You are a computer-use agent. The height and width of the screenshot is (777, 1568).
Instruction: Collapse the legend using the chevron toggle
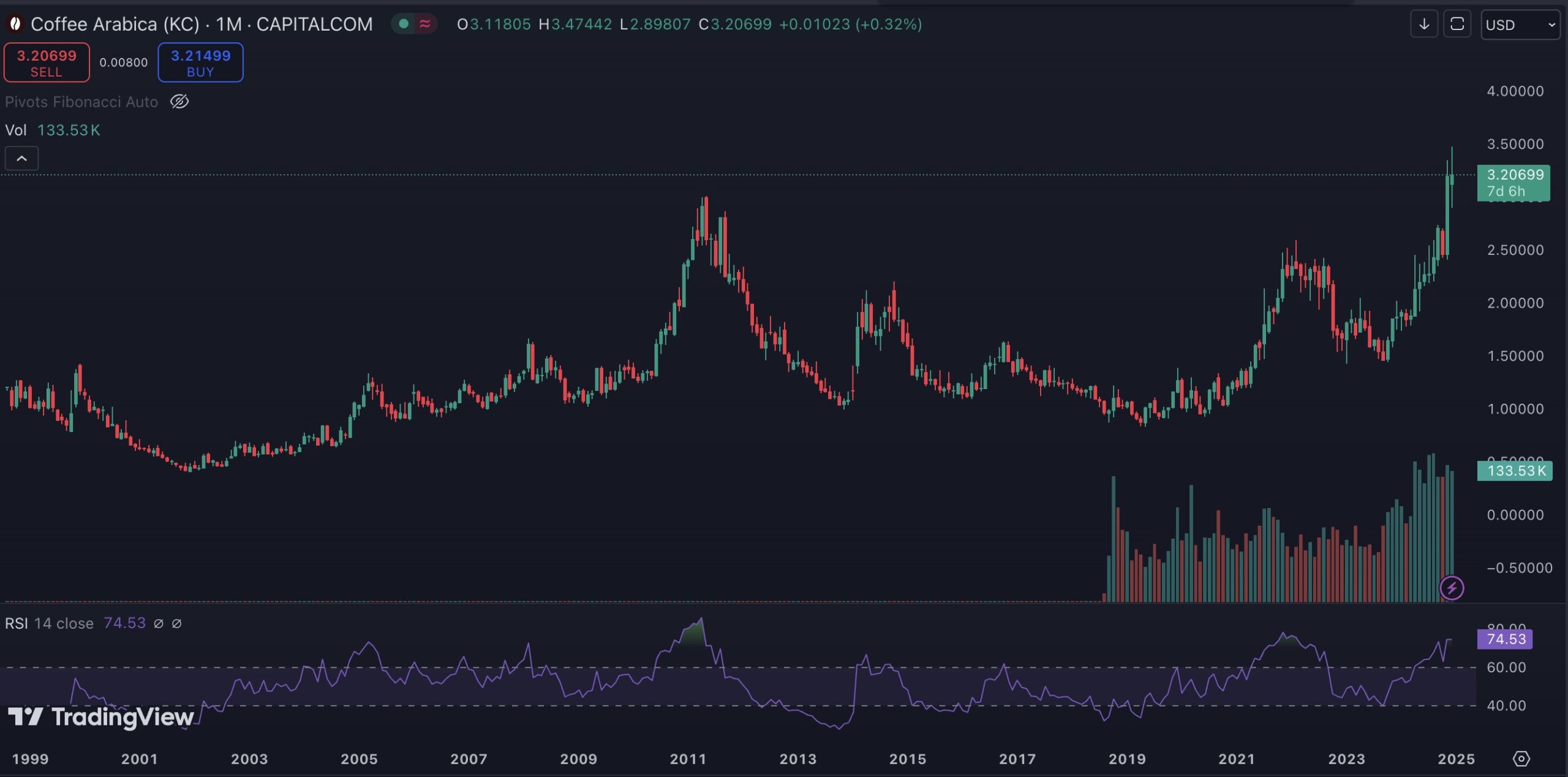[21, 158]
